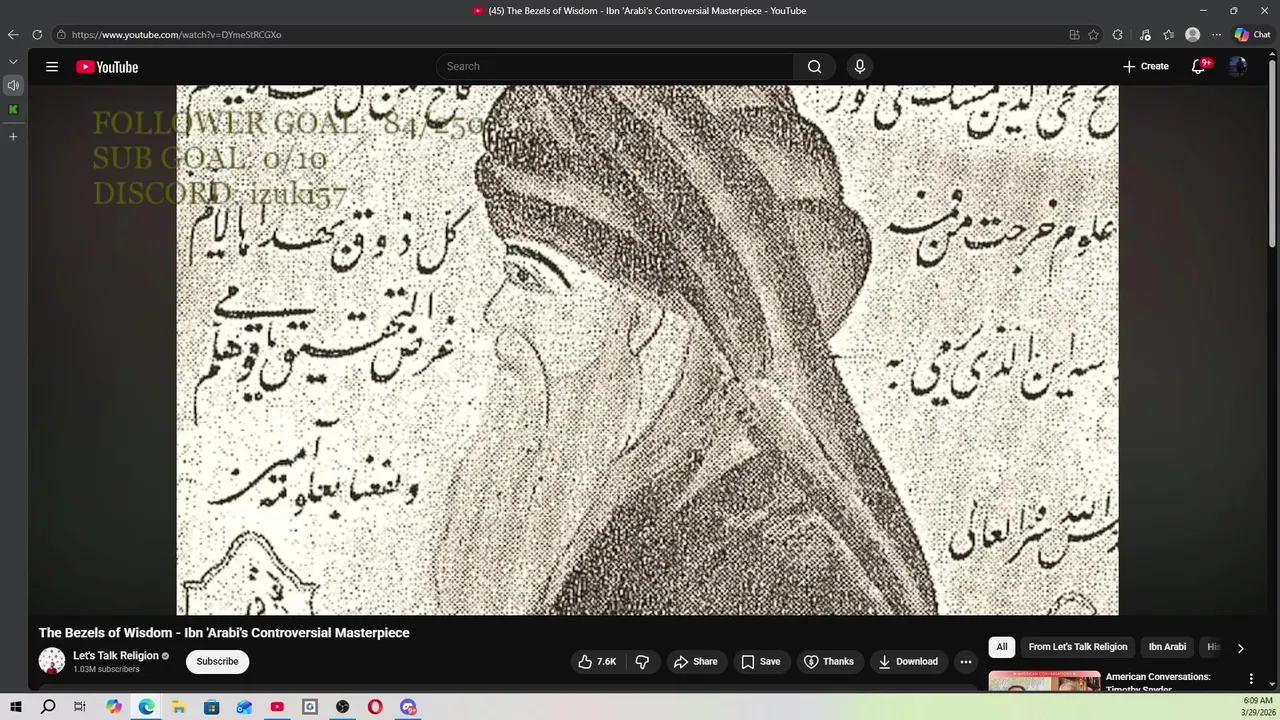
Task: Click the browser address bar URL
Action: click(x=176, y=34)
